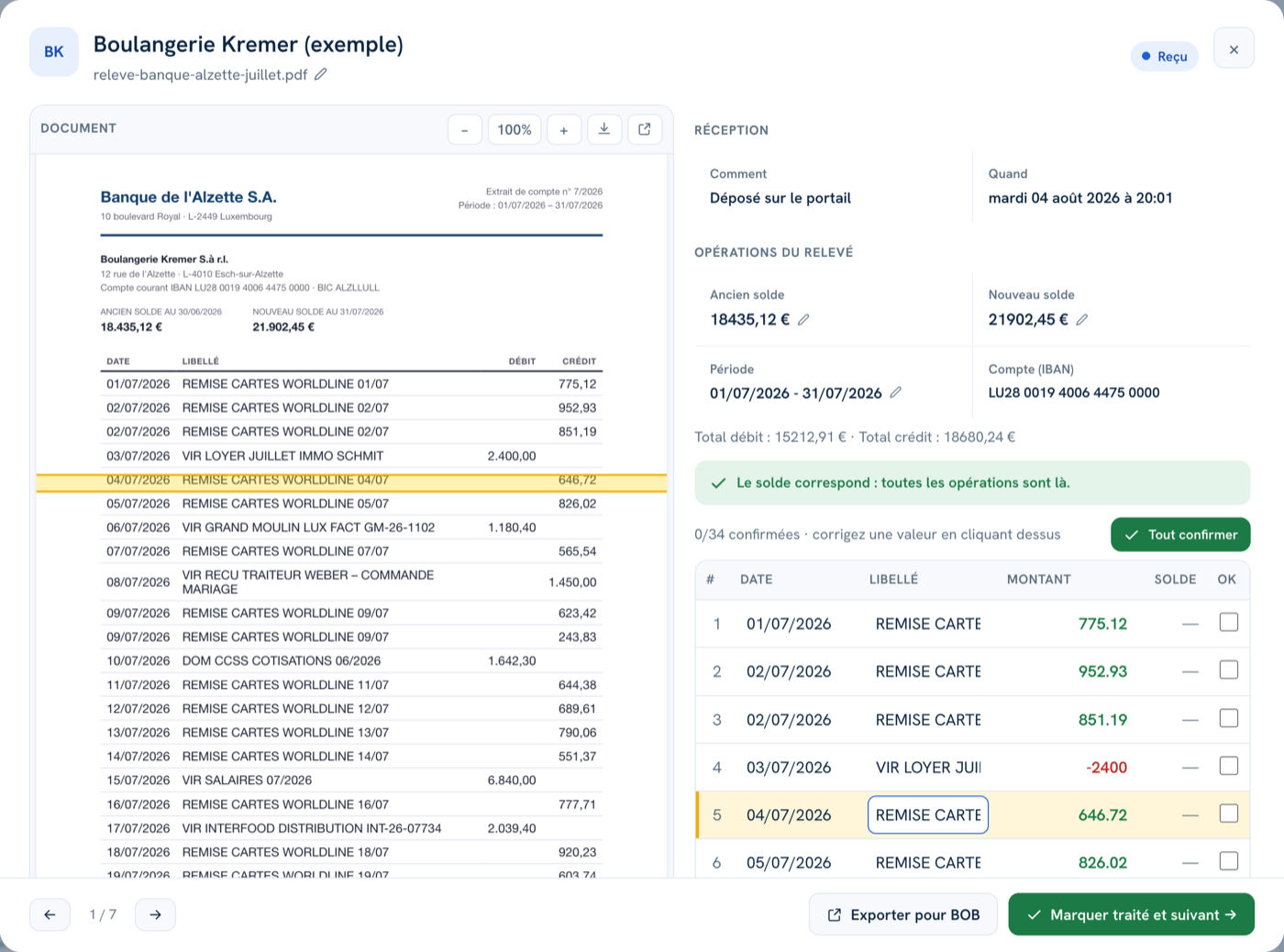This screenshot has width=1284, height=952.
Task: Click the DATE column header in operations table
Action: [757, 580]
